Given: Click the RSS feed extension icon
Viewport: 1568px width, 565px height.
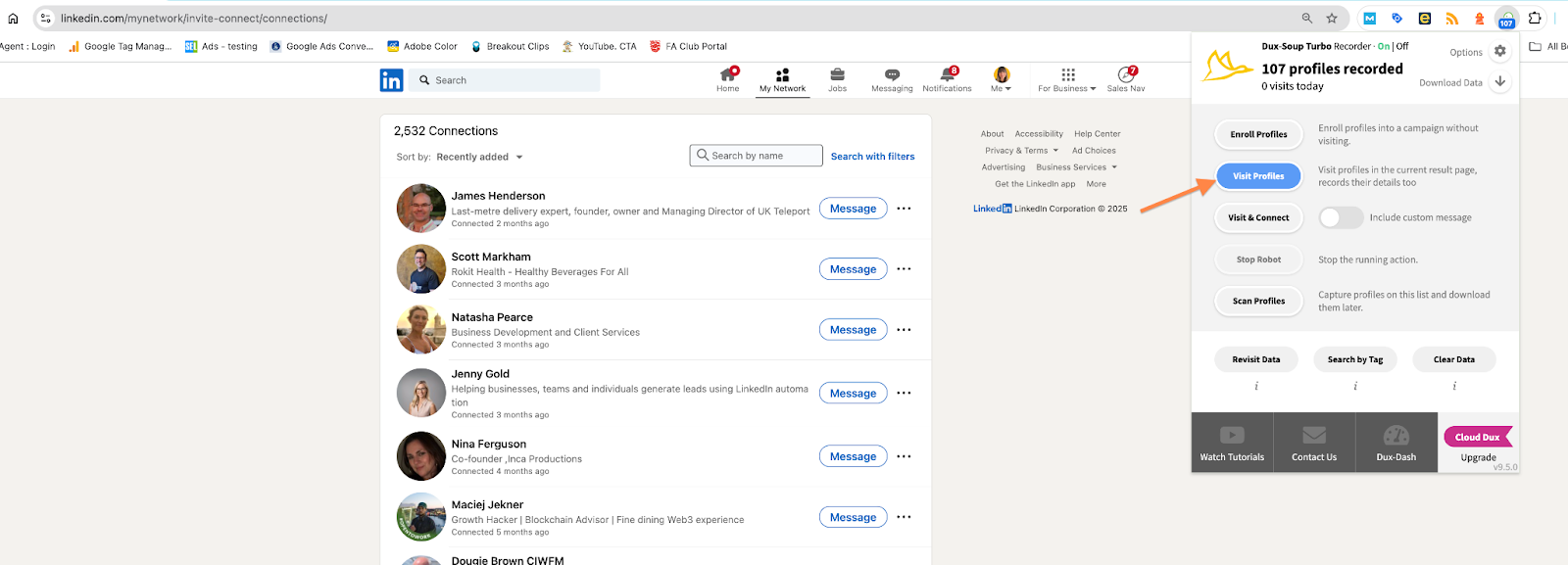Looking at the screenshot, I should pos(1451,18).
